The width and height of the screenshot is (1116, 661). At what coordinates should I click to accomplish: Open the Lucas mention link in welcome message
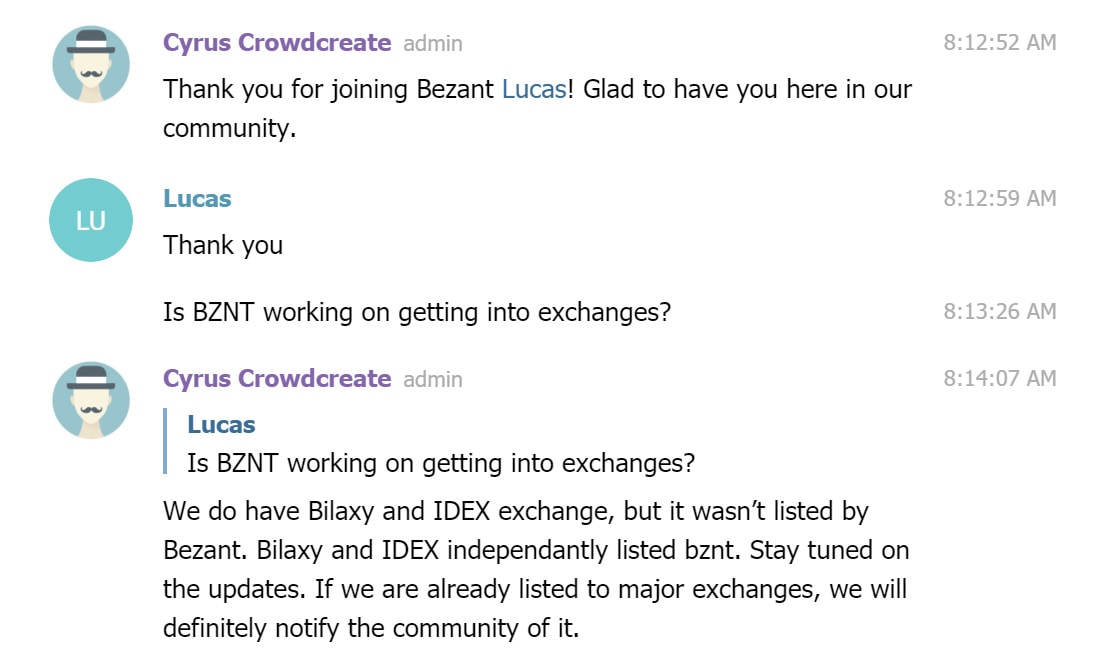pos(534,90)
